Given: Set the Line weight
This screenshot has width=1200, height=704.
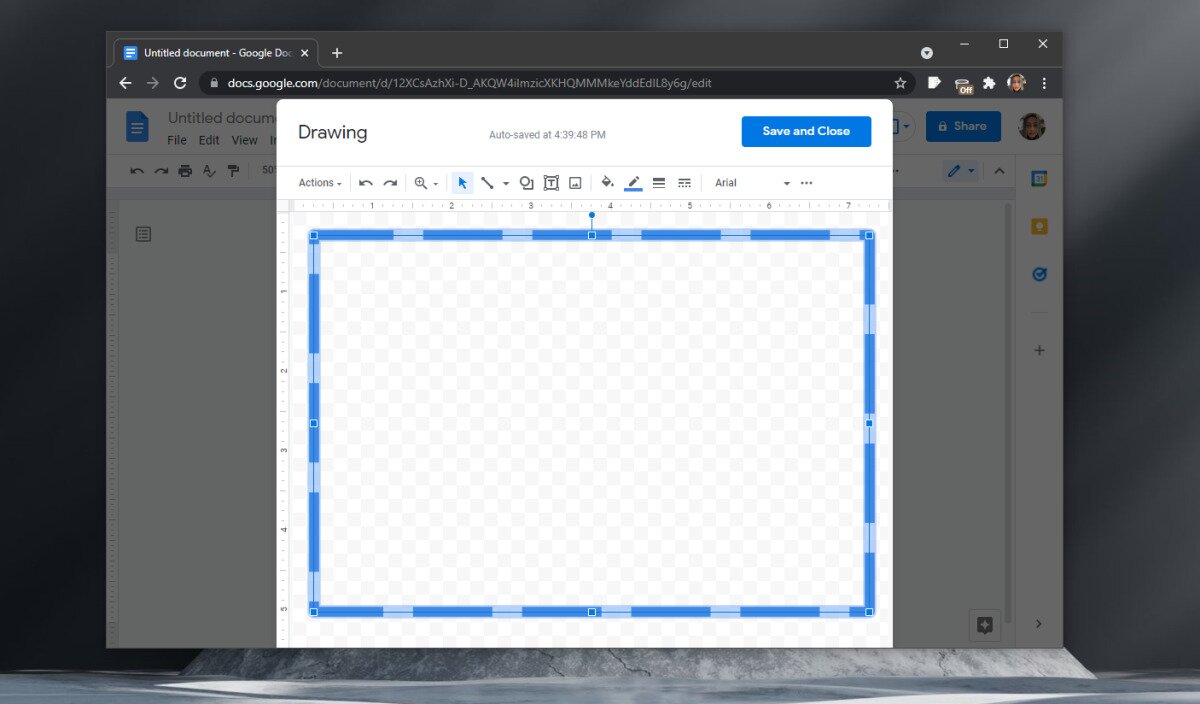Looking at the screenshot, I should coord(659,182).
